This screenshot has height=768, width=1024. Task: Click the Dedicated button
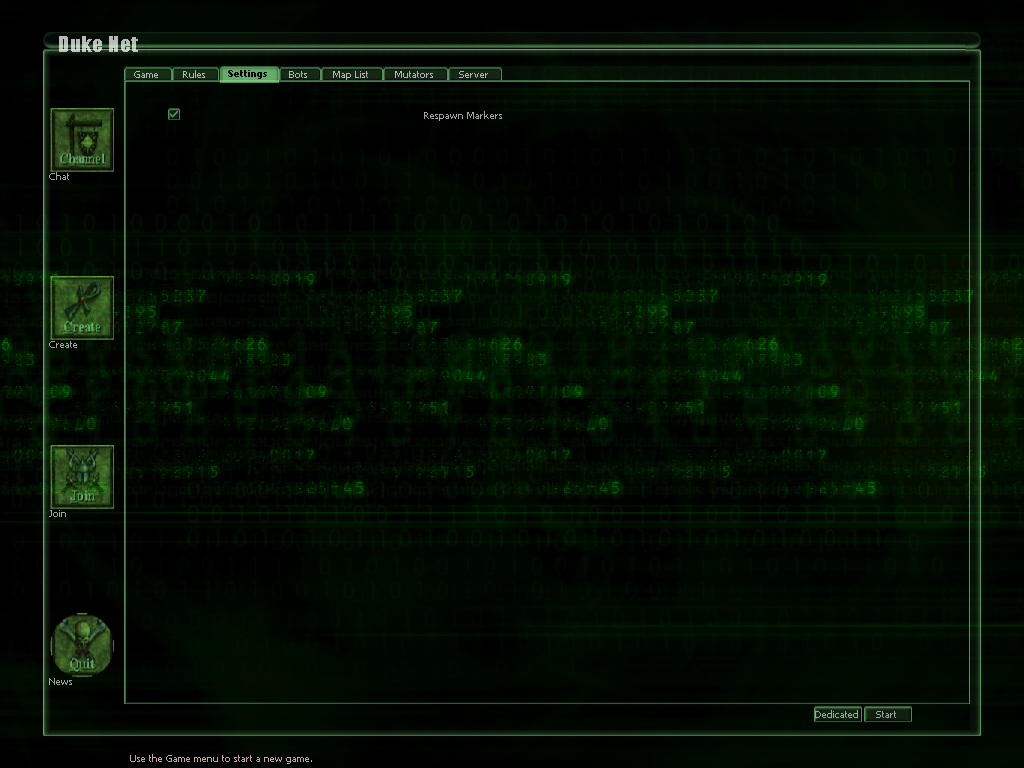837,714
